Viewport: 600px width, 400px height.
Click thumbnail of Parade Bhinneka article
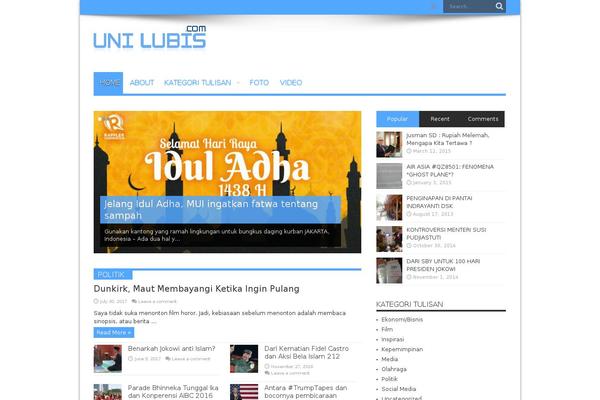pos(108,392)
